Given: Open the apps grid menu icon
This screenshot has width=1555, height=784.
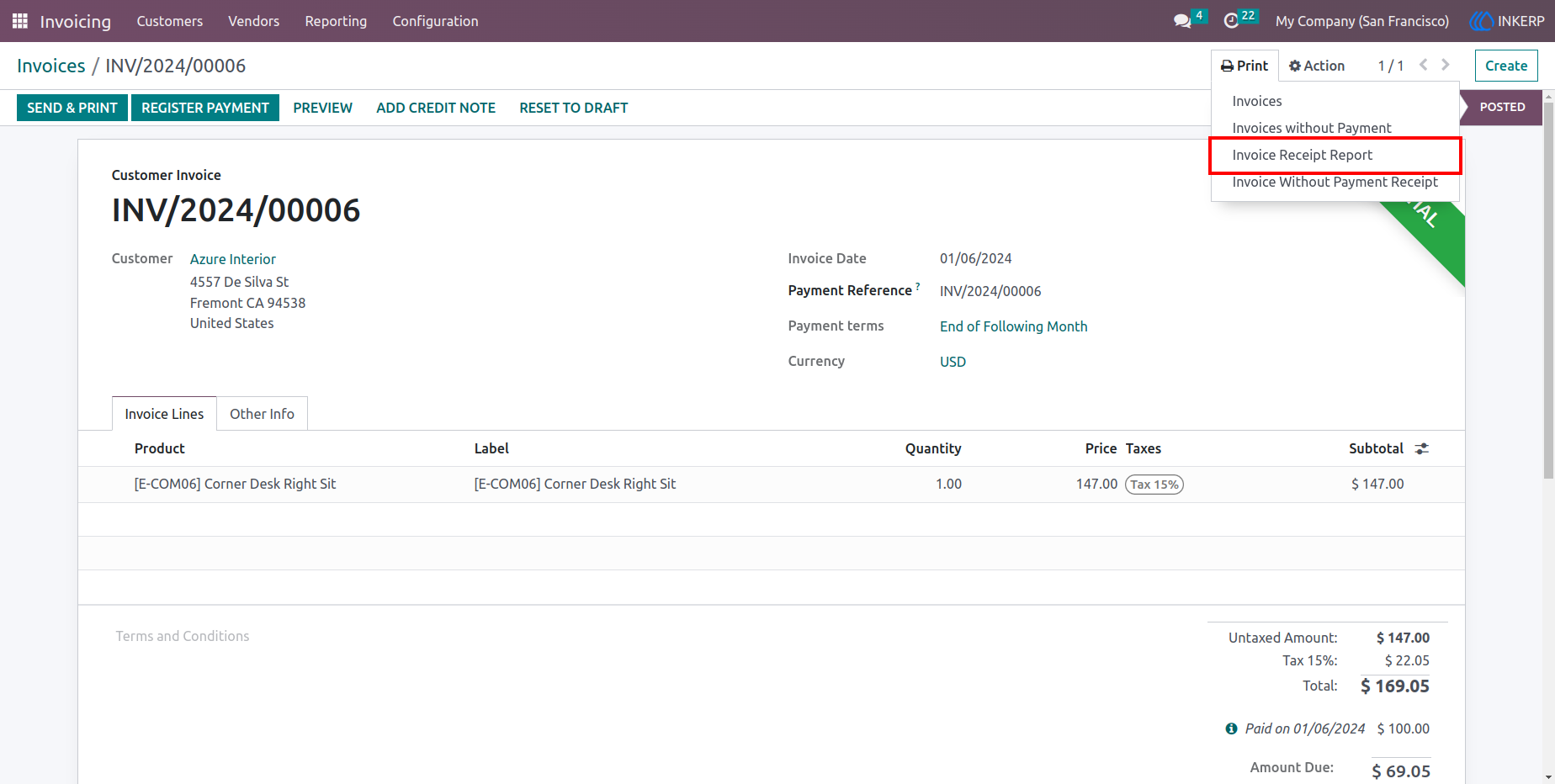Looking at the screenshot, I should tap(20, 21).
